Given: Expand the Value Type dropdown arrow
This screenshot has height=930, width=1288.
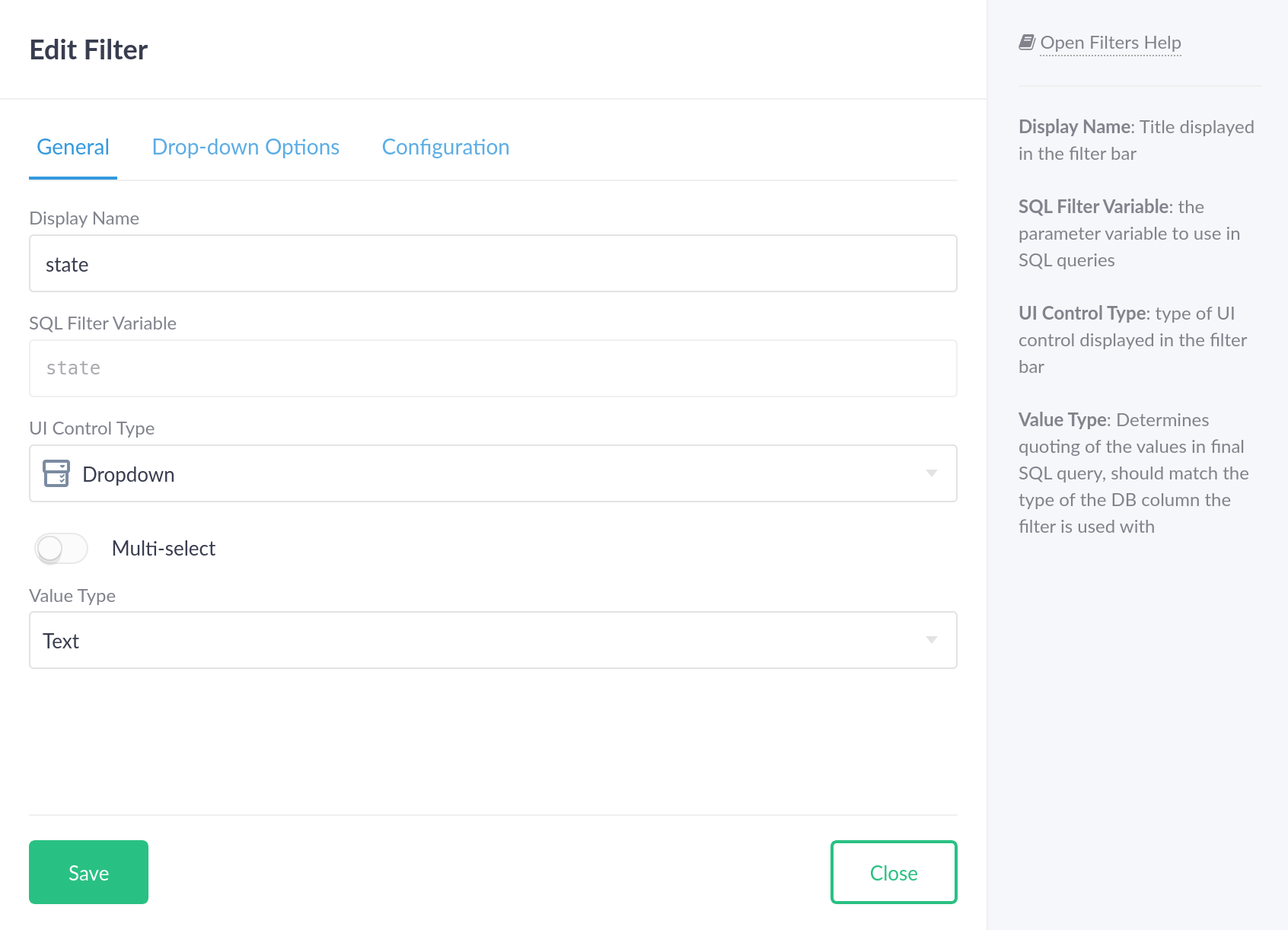Looking at the screenshot, I should [931, 640].
